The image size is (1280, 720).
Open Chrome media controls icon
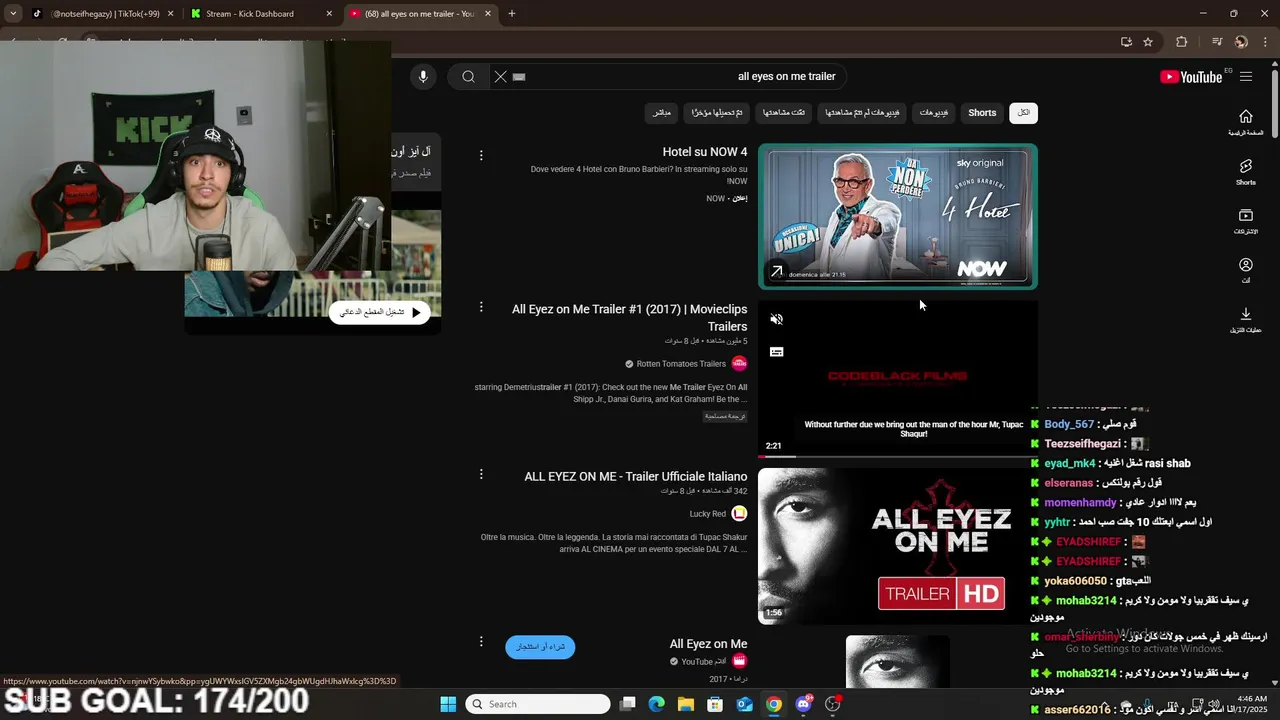click(1217, 42)
